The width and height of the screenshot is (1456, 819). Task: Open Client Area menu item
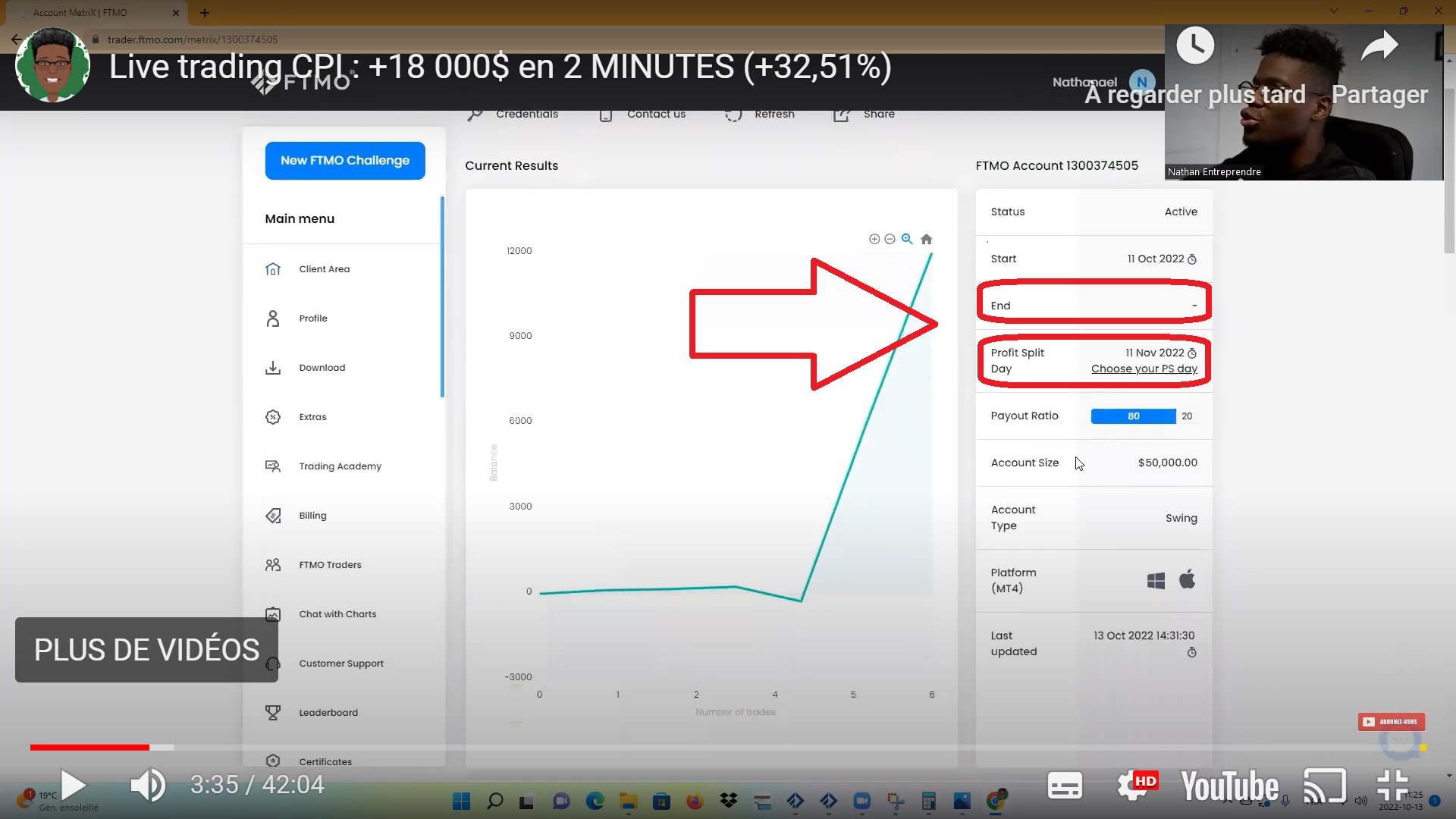[x=324, y=269]
